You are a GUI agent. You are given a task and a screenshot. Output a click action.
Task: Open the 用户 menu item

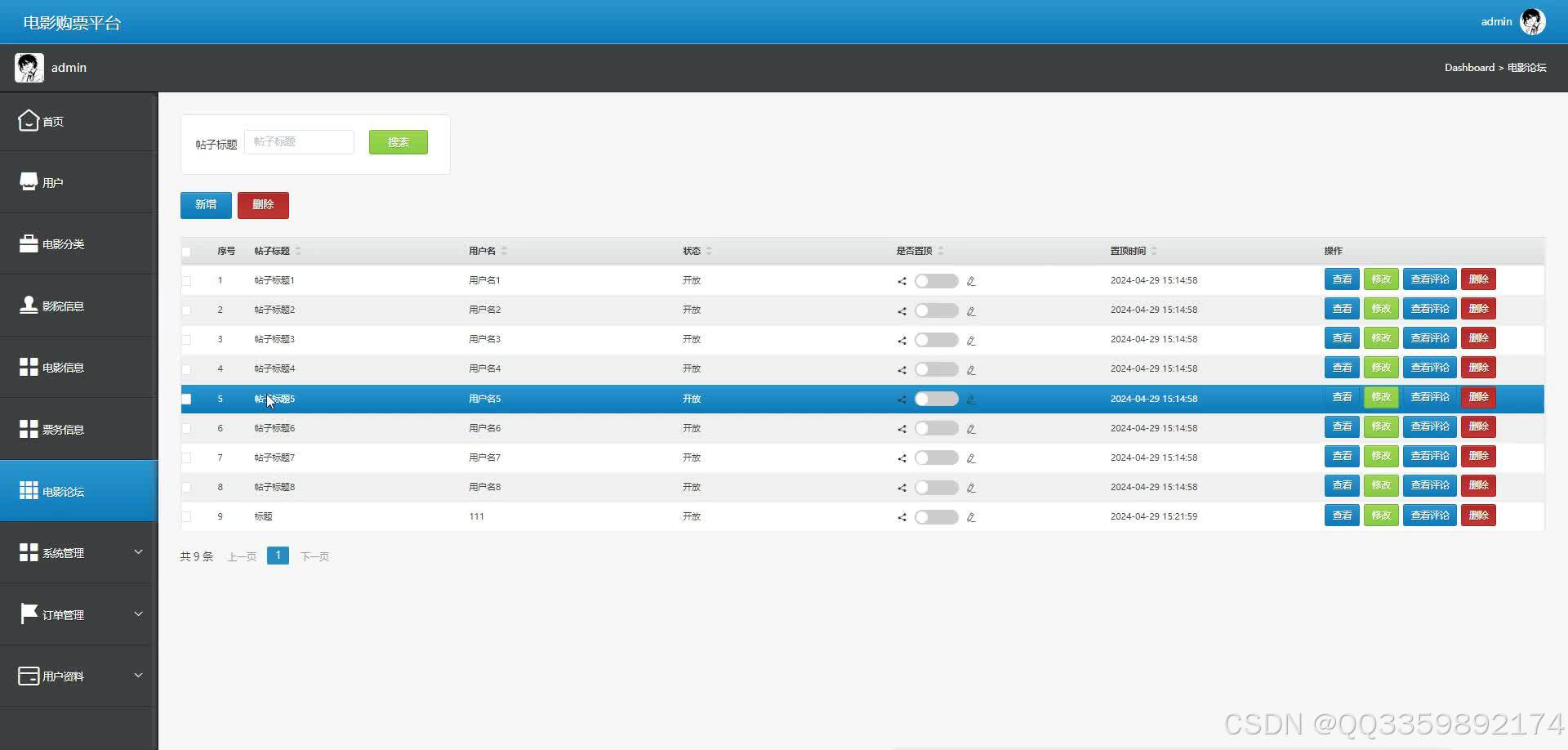click(x=78, y=182)
